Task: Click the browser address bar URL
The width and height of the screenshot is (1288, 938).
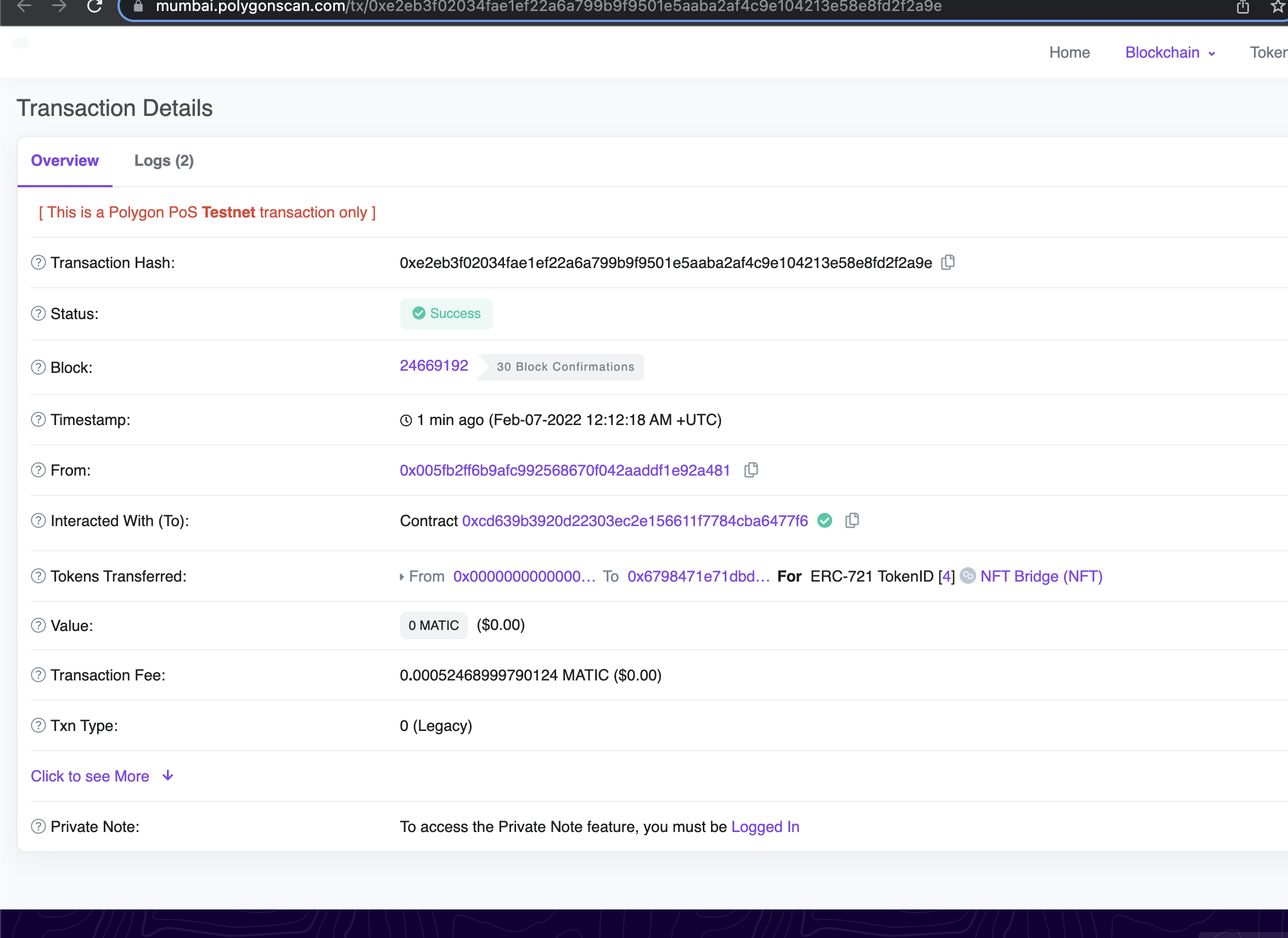Action: coord(548,7)
